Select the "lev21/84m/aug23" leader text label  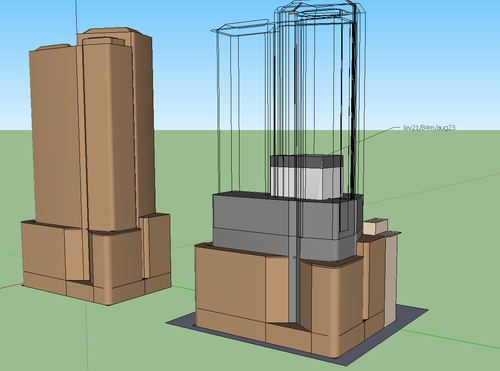[429, 128]
